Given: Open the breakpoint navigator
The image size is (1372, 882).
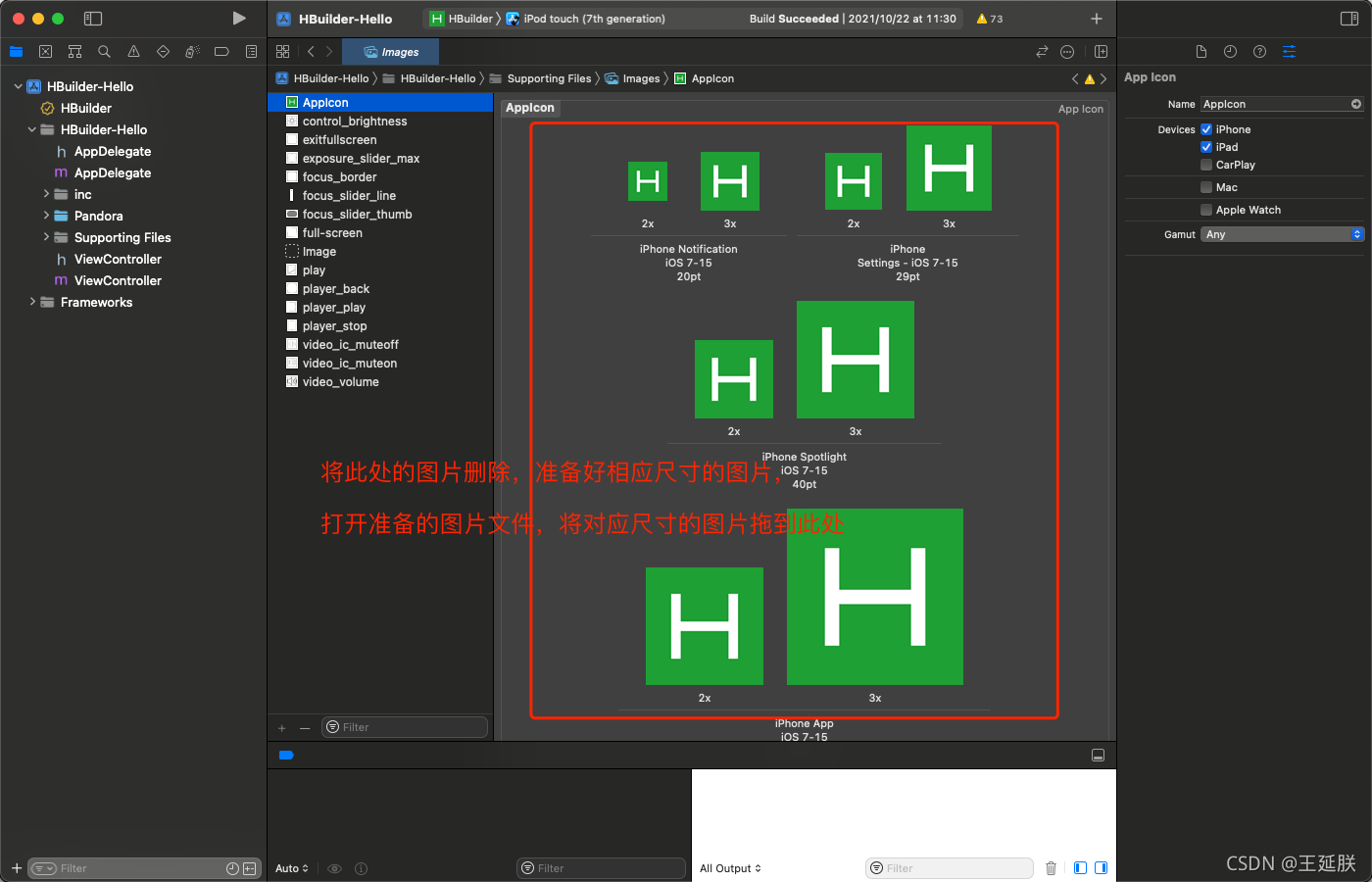Looking at the screenshot, I should coord(221,52).
